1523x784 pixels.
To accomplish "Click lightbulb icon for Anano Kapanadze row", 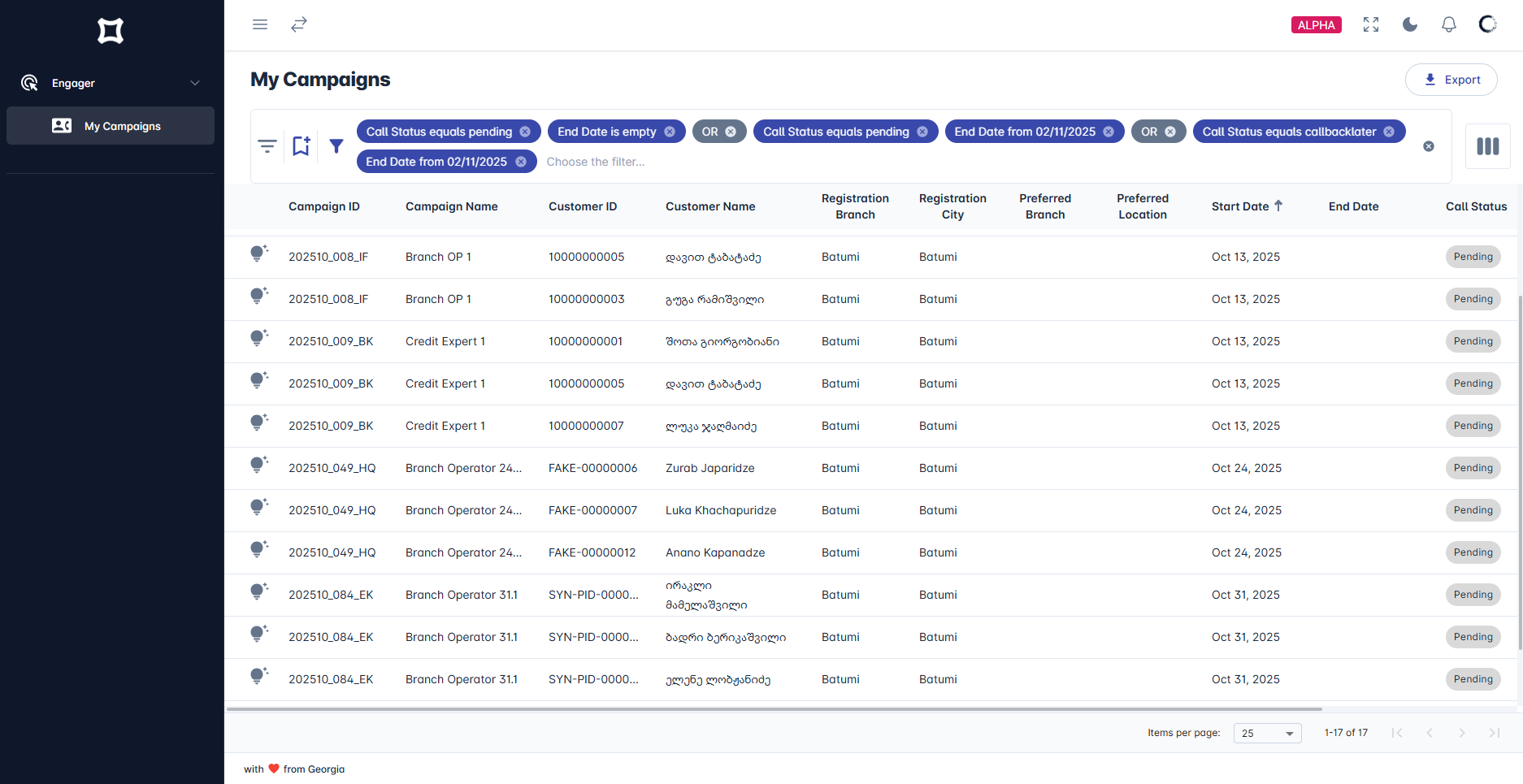I will coord(259,550).
